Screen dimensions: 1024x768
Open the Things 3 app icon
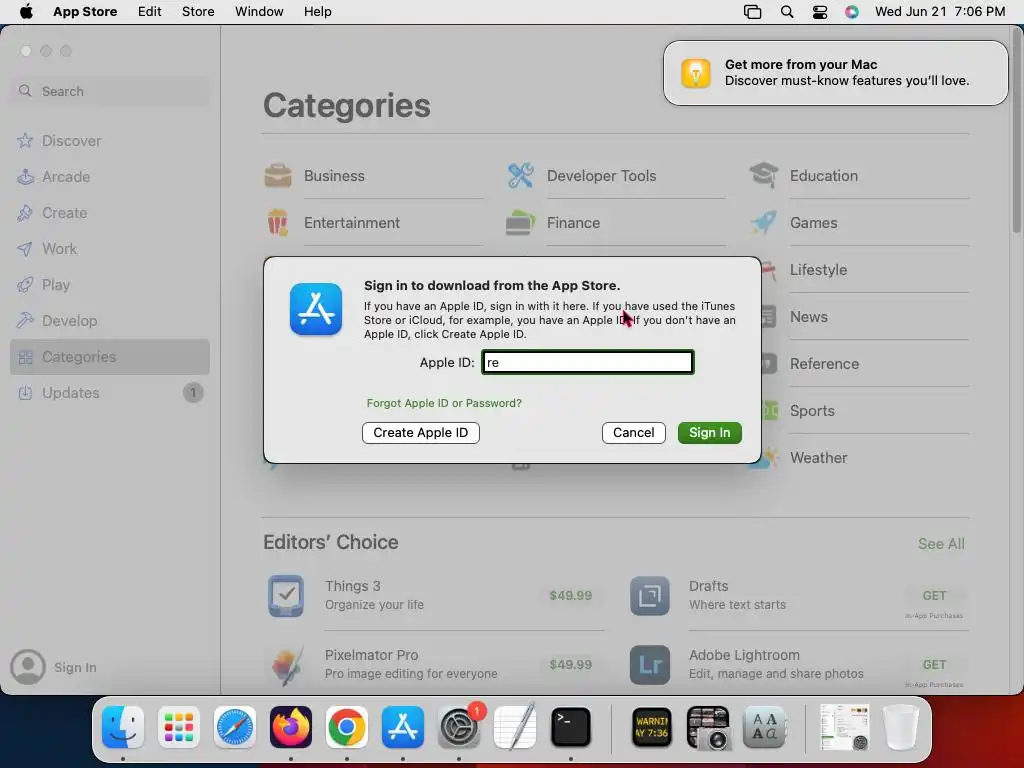point(286,596)
